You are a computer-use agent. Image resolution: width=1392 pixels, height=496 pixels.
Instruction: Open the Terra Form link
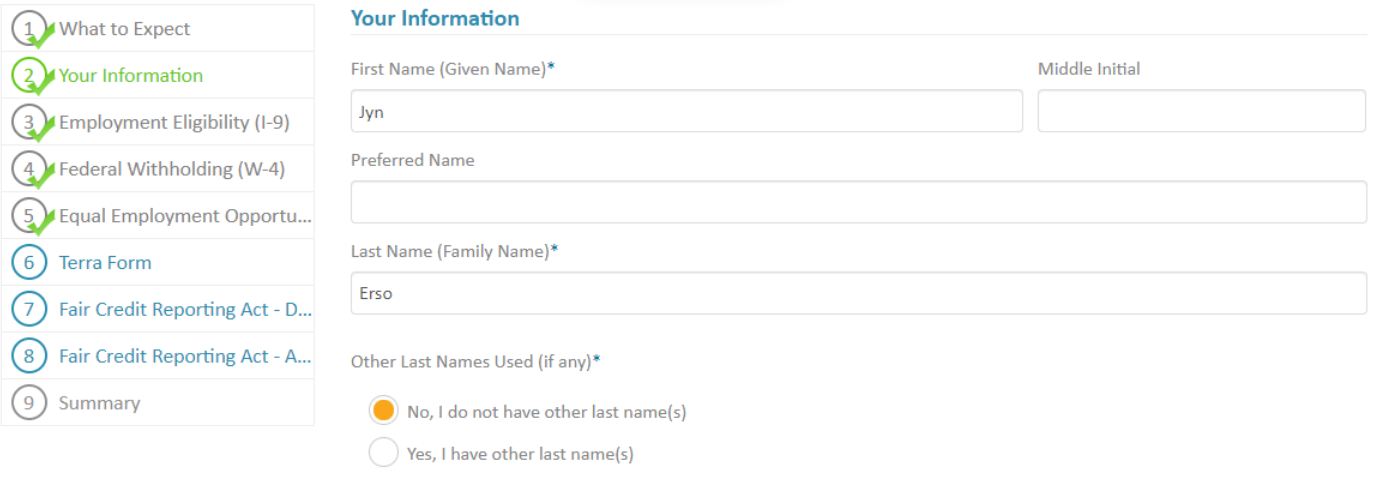coord(105,263)
